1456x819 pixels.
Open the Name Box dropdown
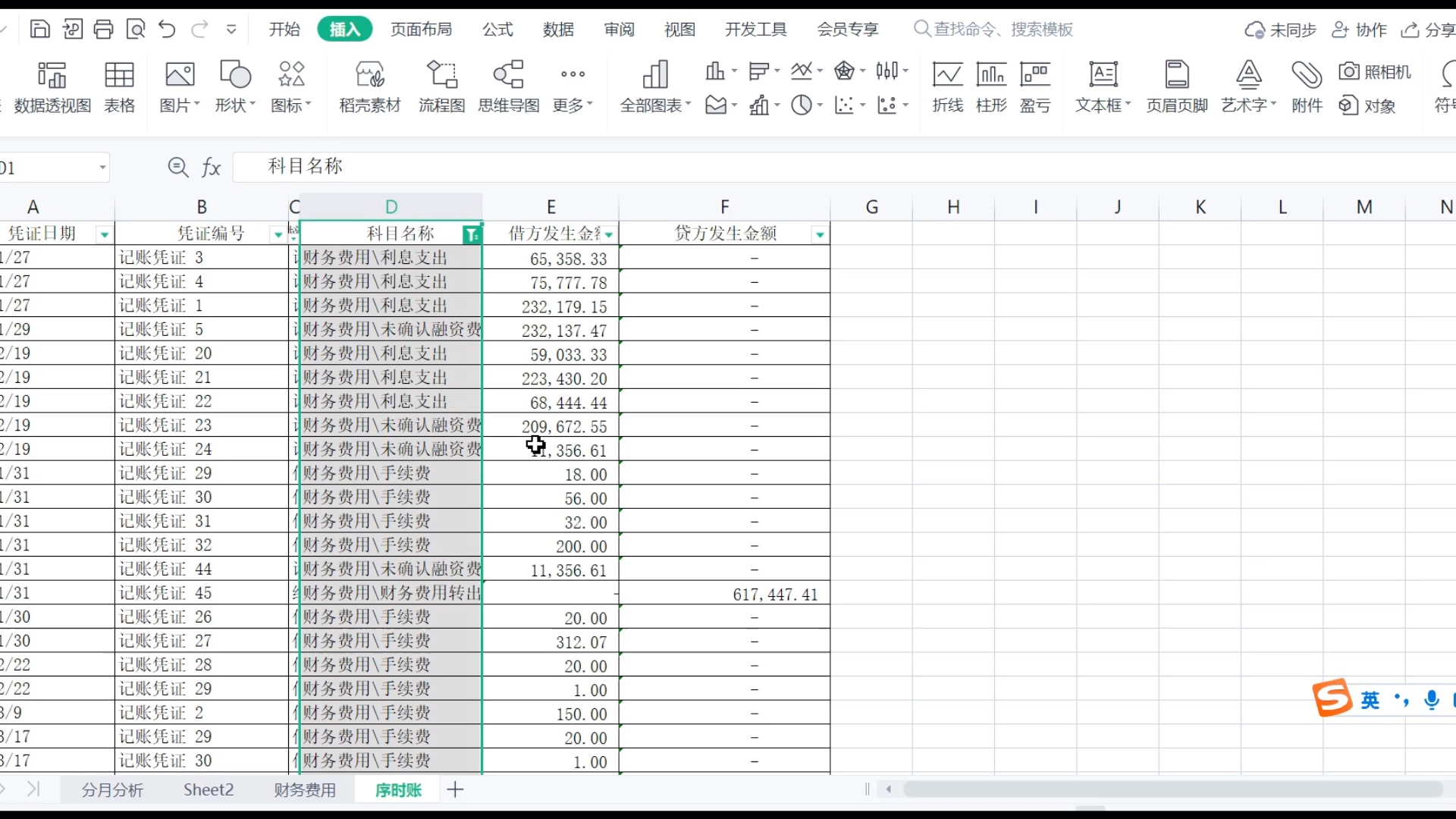pos(103,167)
